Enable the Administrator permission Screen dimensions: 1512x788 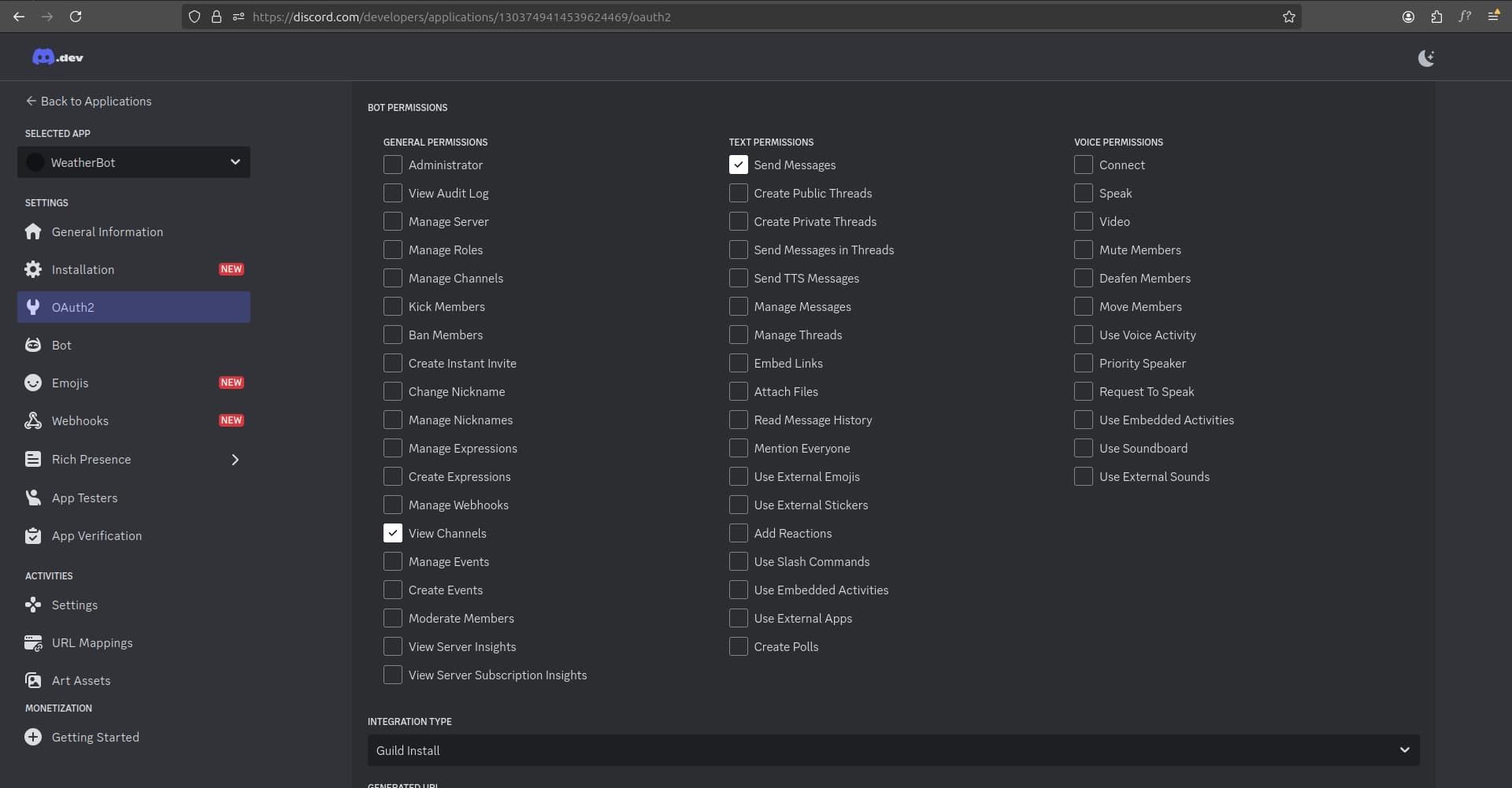pos(393,165)
